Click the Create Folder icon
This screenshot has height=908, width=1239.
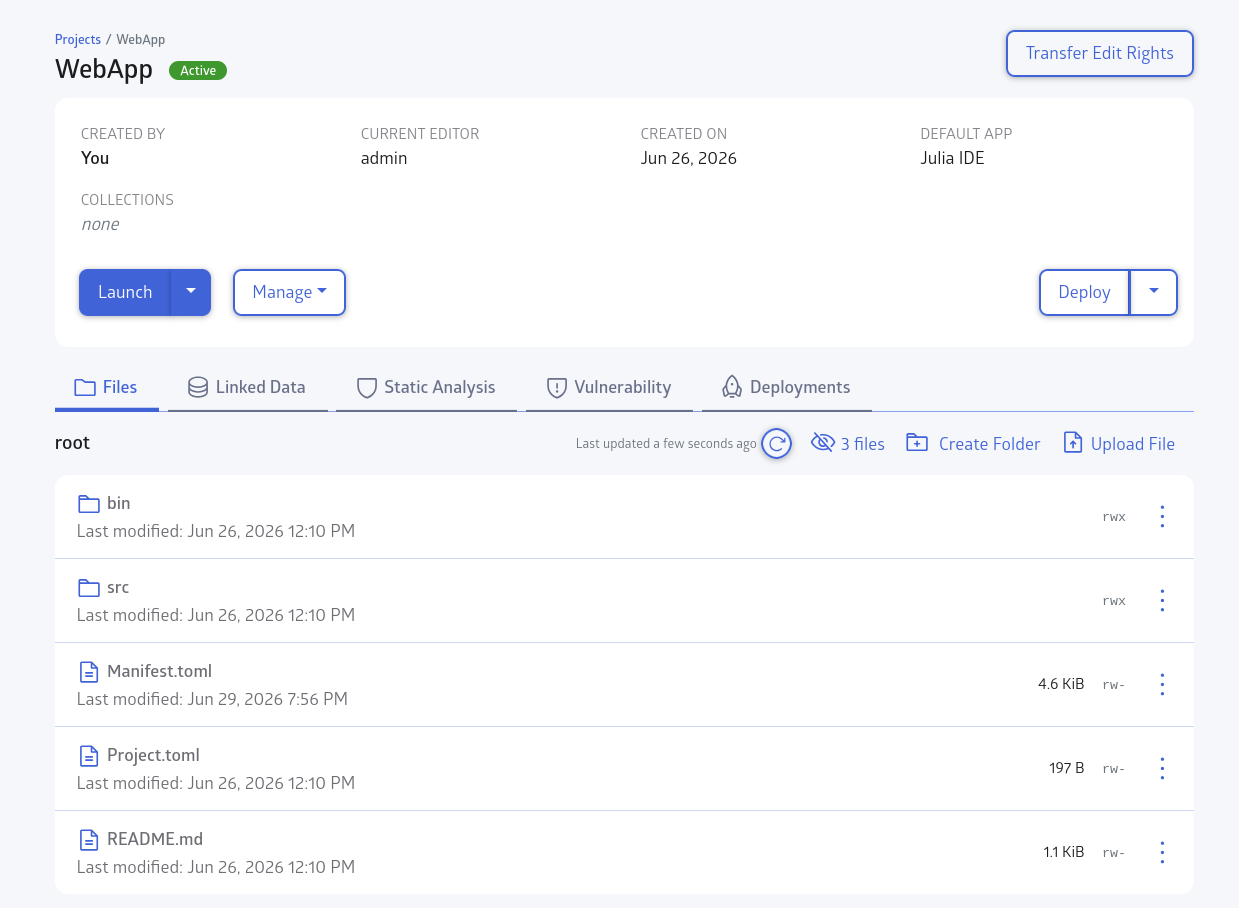tap(917, 443)
